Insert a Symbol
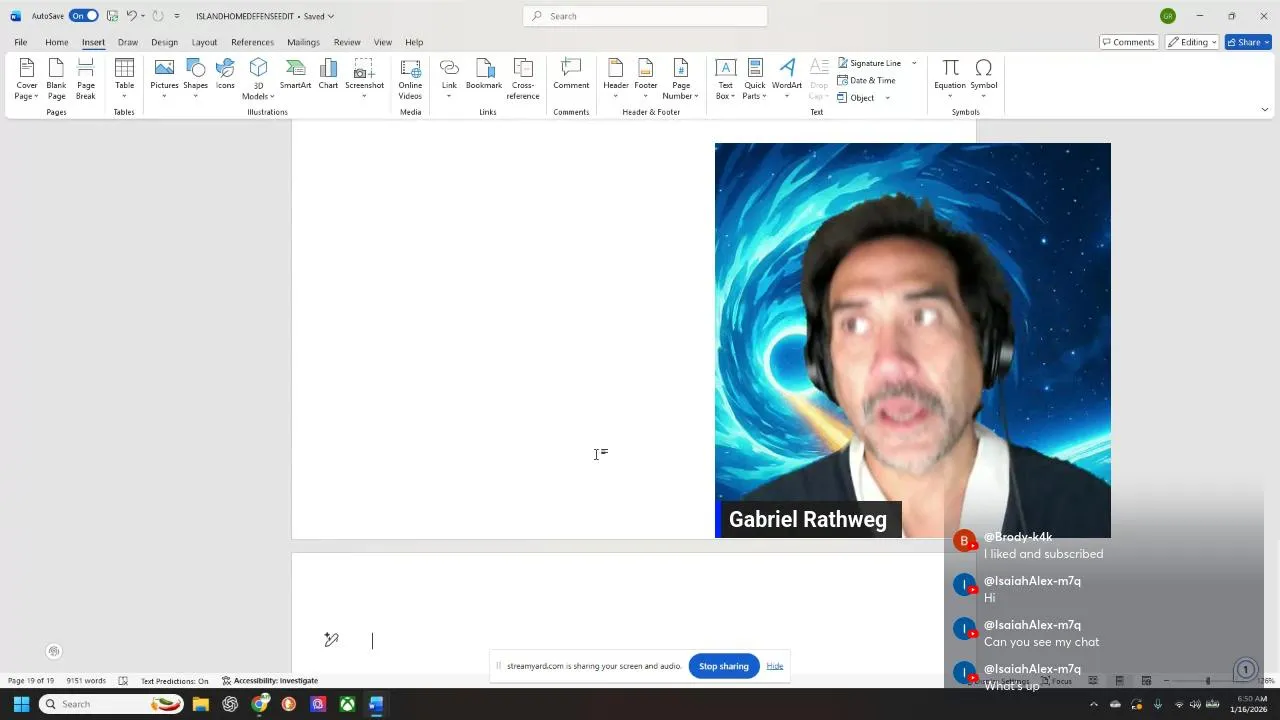The height and width of the screenshot is (720, 1280). tap(984, 79)
